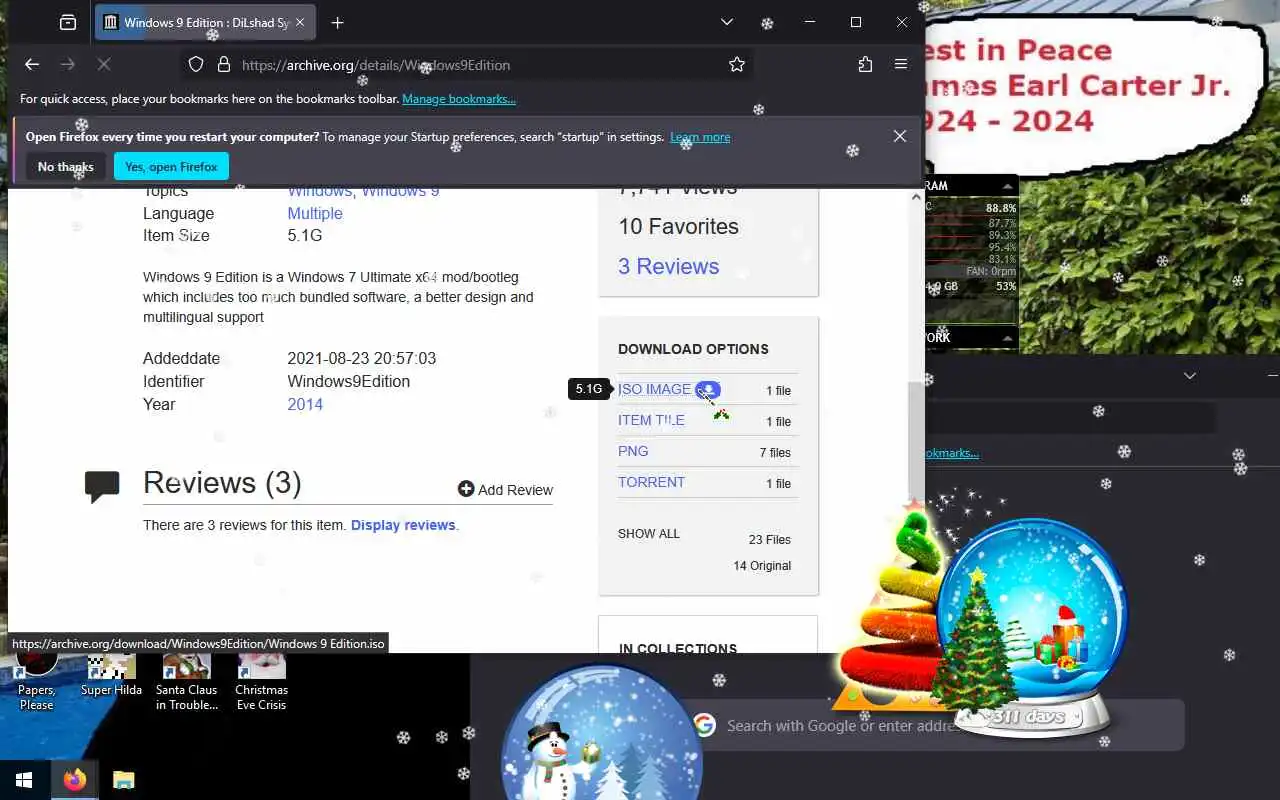This screenshot has width=1280, height=800.
Task: Focus the archive.org URL address field
Action: [x=480, y=65]
